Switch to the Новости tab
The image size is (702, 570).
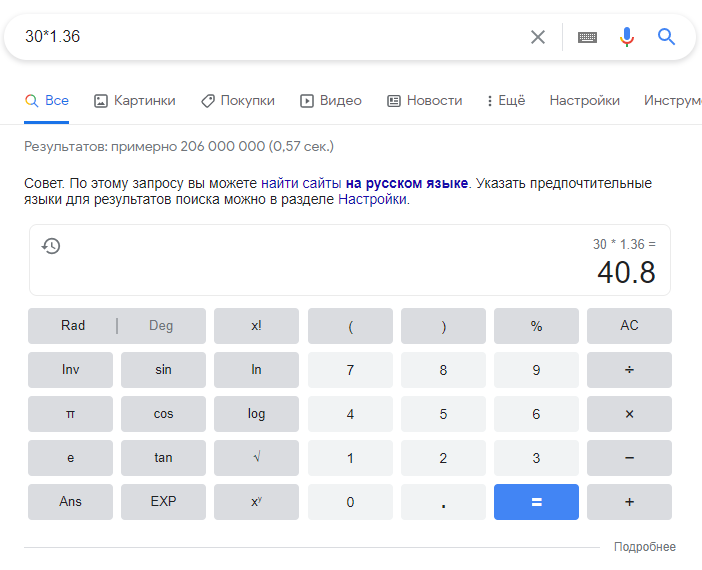(424, 100)
